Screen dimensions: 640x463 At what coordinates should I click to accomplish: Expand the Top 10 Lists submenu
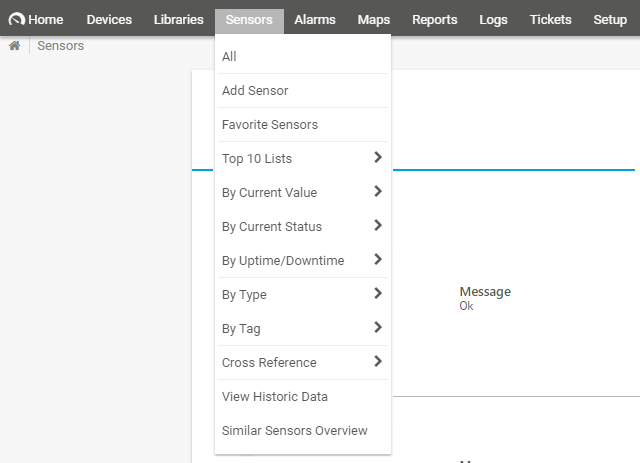[302, 158]
